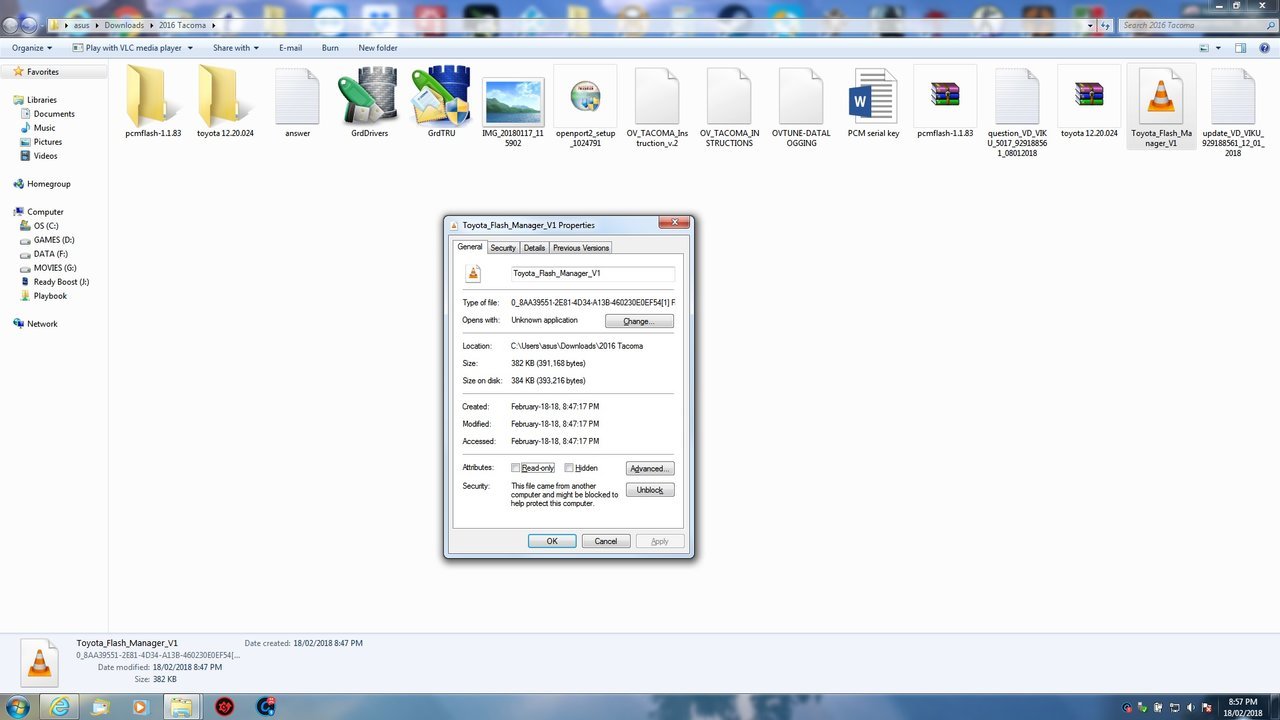Open Internet Explorer from the taskbar

point(61,707)
